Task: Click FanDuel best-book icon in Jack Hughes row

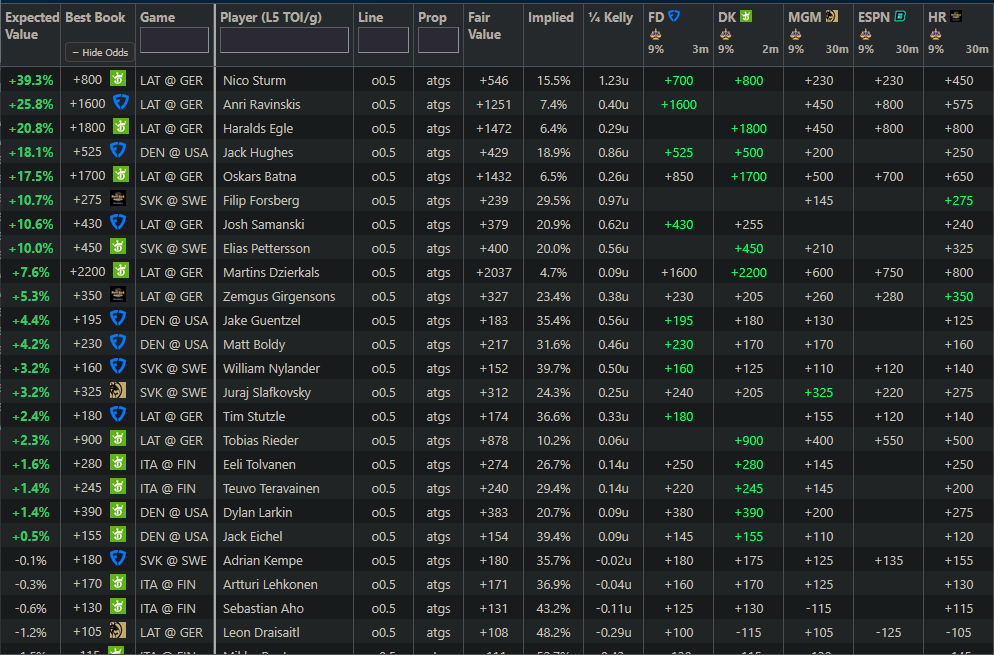Action: (118, 150)
